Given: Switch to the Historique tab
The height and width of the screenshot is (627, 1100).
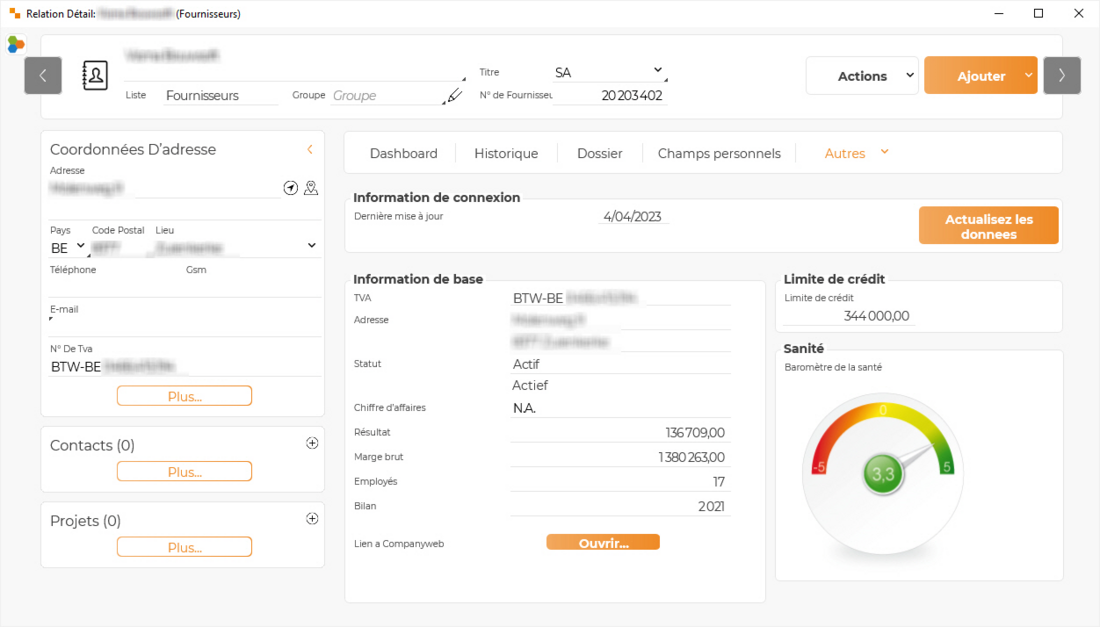Looking at the screenshot, I should (x=506, y=154).
